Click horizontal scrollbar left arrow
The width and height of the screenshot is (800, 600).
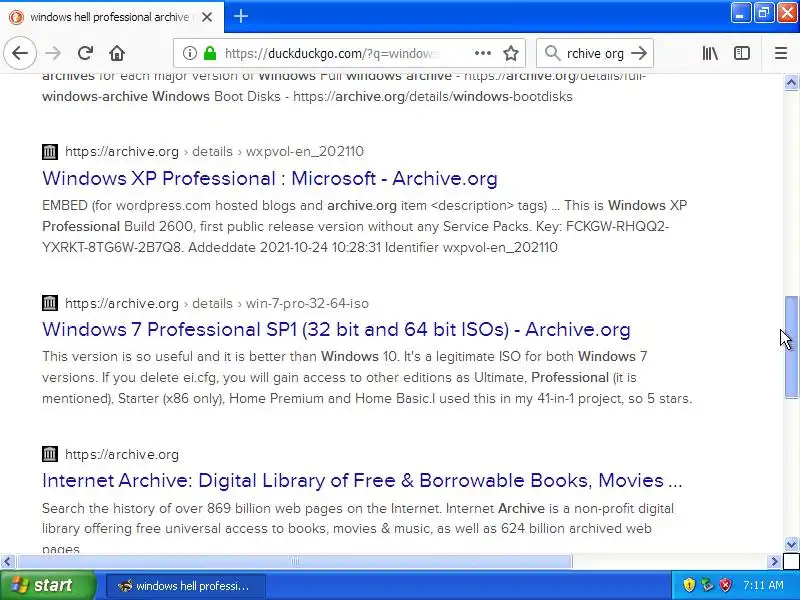[x=7, y=562]
